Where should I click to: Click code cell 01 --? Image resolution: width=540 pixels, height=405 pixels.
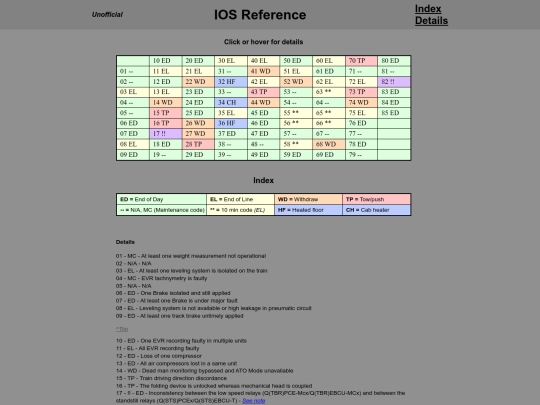pyautogui.click(x=133, y=71)
